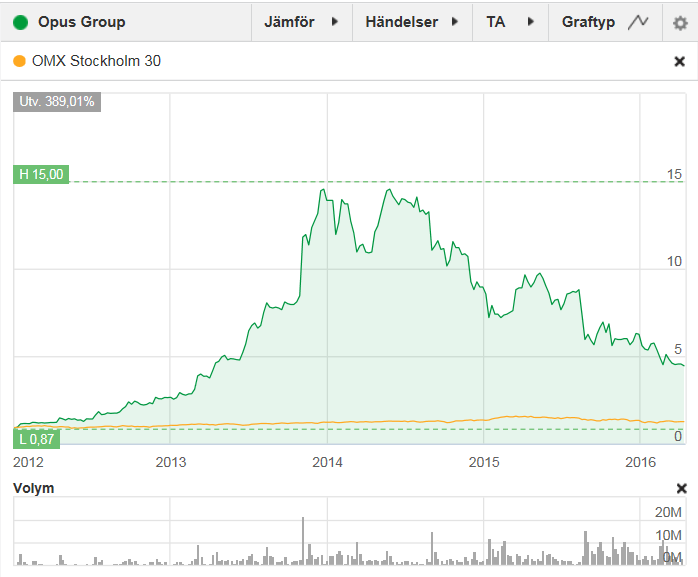Click the price axis value 10
Viewport: 698px width, 577px height.
pyautogui.click(x=674, y=261)
